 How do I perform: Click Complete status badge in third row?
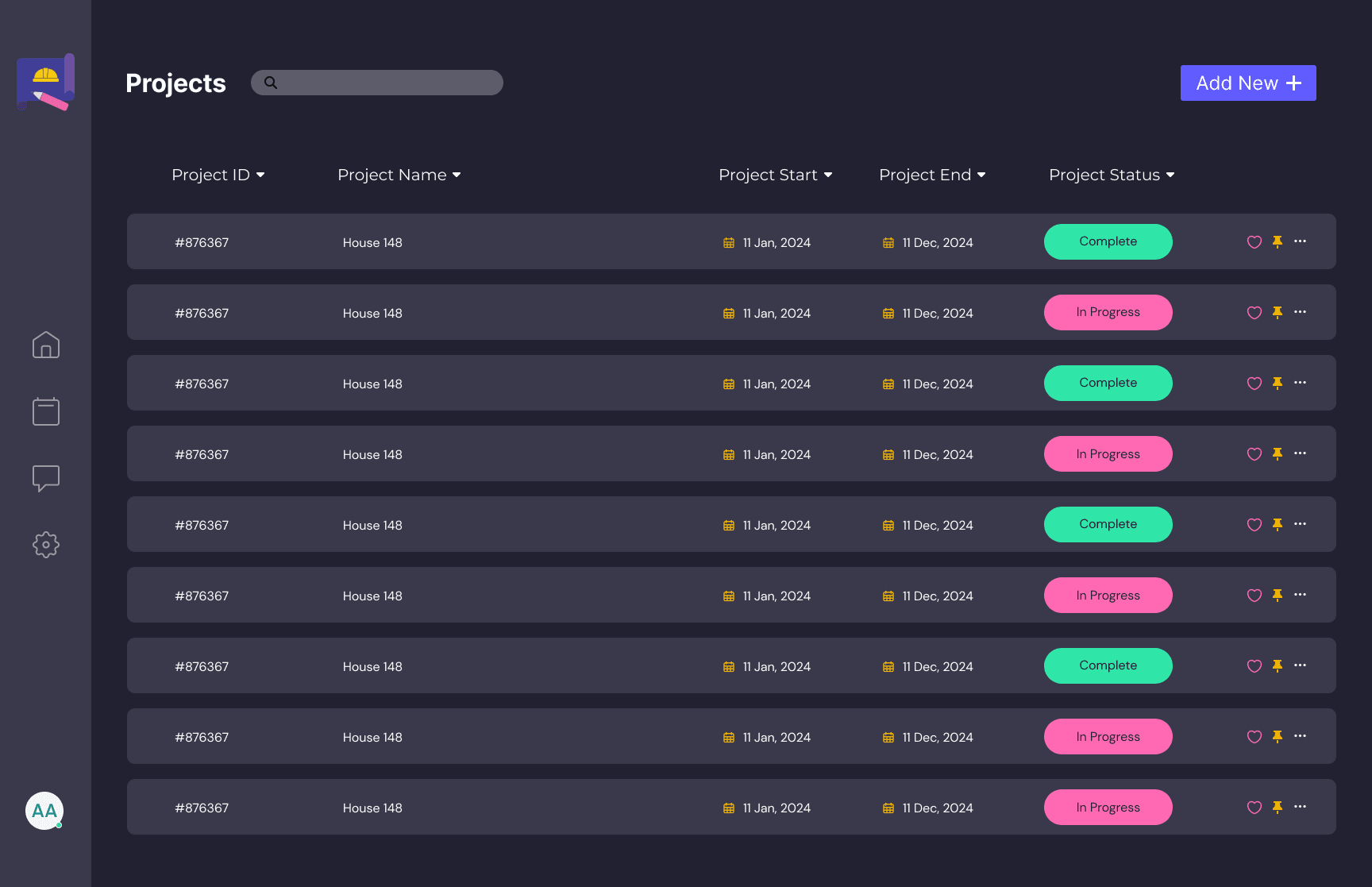[x=1108, y=383]
